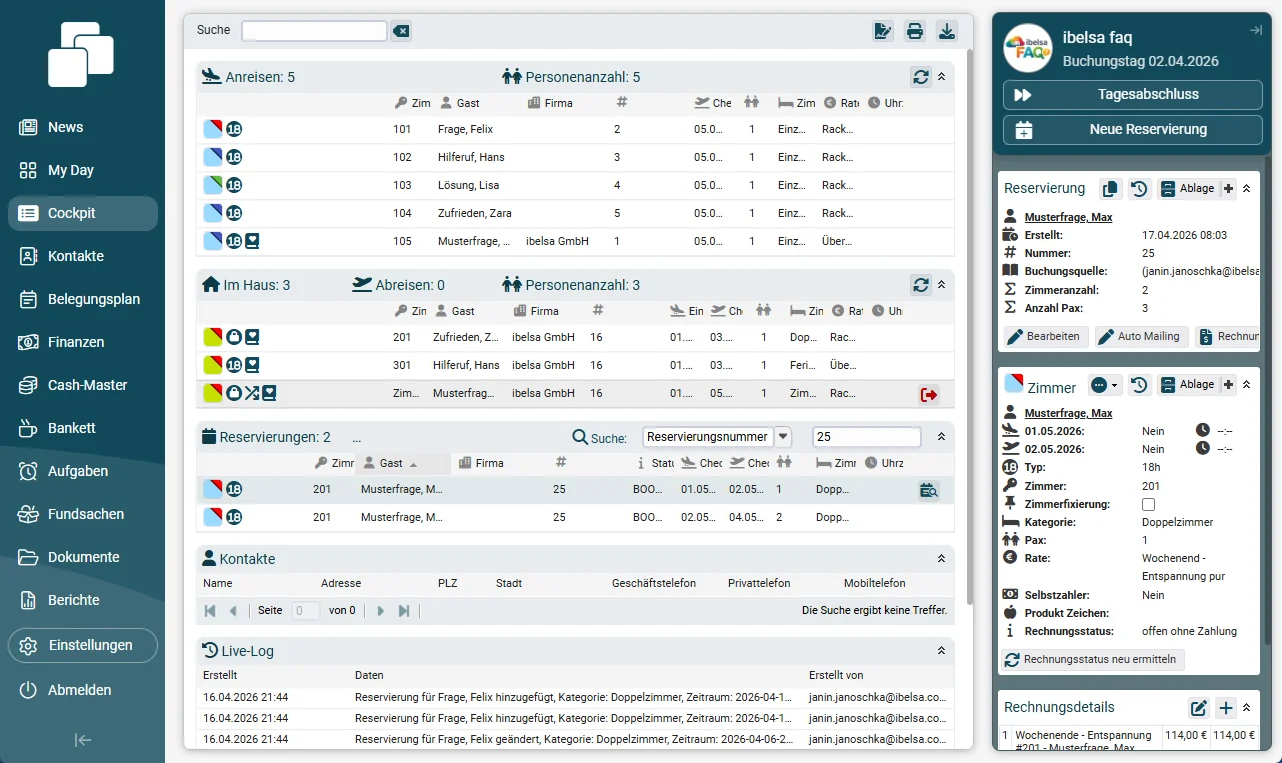Click the red check-out icon in the Im Haus list
Image resolution: width=1282 pixels, height=763 pixels.
pyautogui.click(x=929, y=395)
